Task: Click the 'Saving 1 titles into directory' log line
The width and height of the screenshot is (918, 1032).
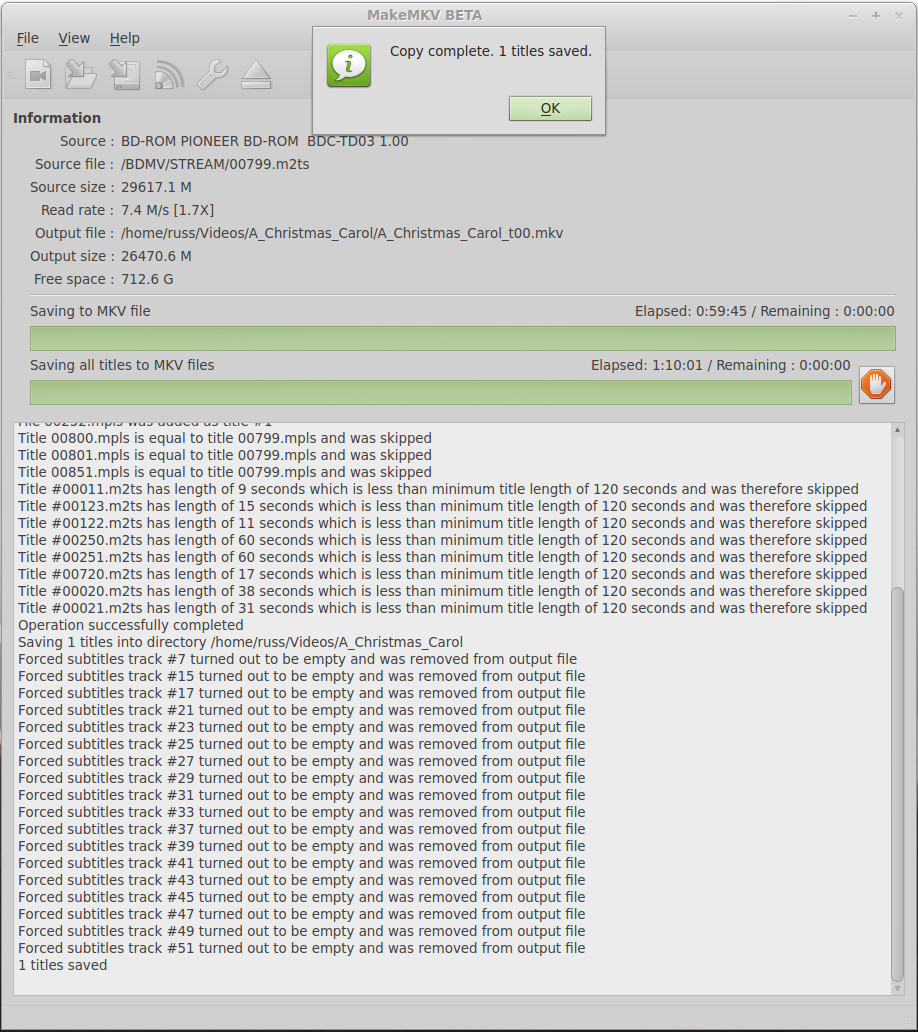Action: [240, 642]
